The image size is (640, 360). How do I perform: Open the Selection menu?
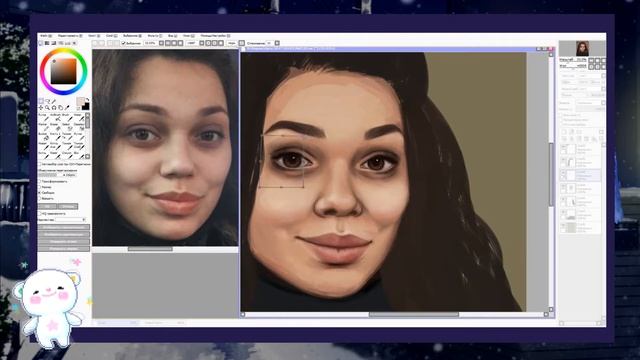click(132, 36)
